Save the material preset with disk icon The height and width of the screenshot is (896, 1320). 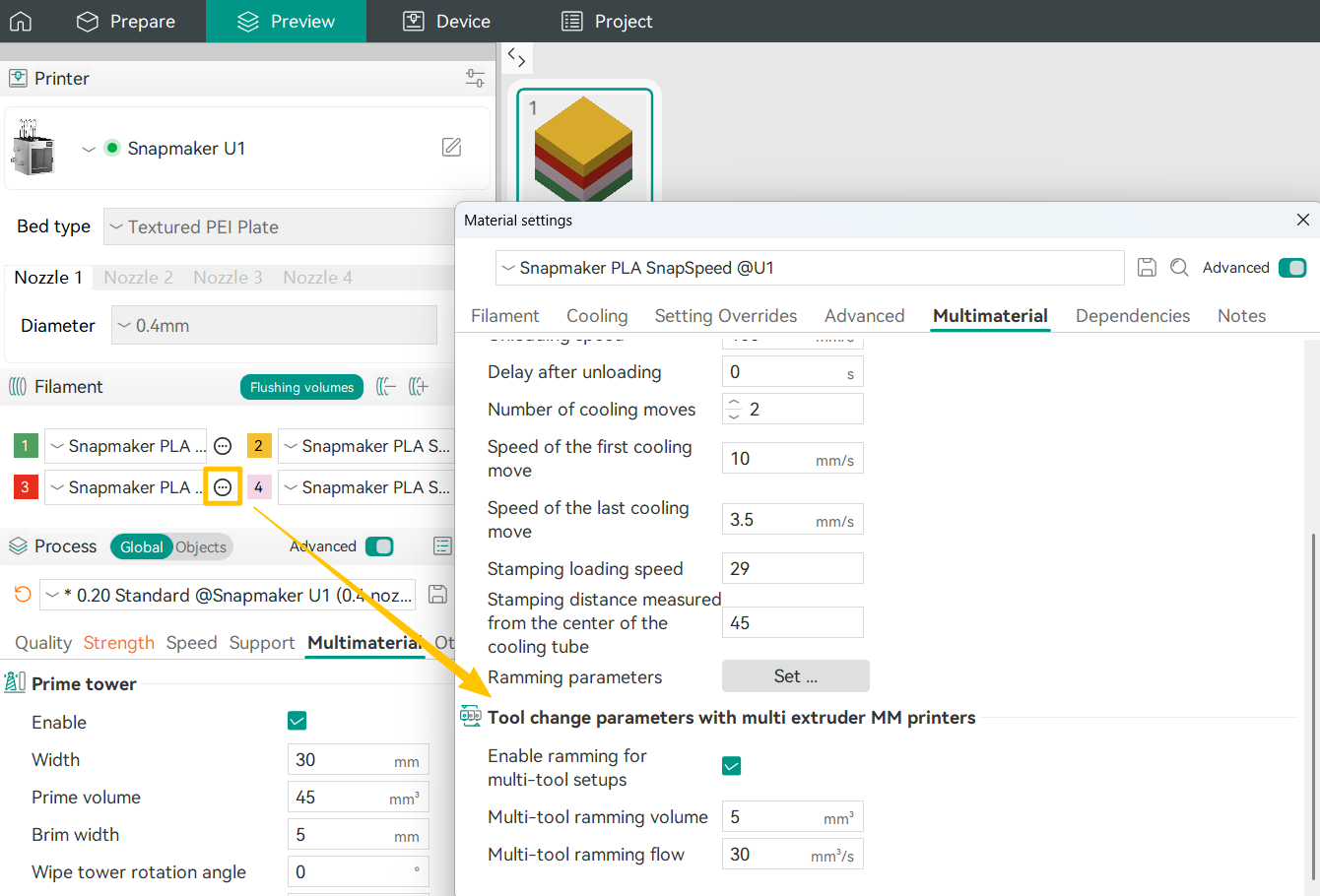[1147, 268]
